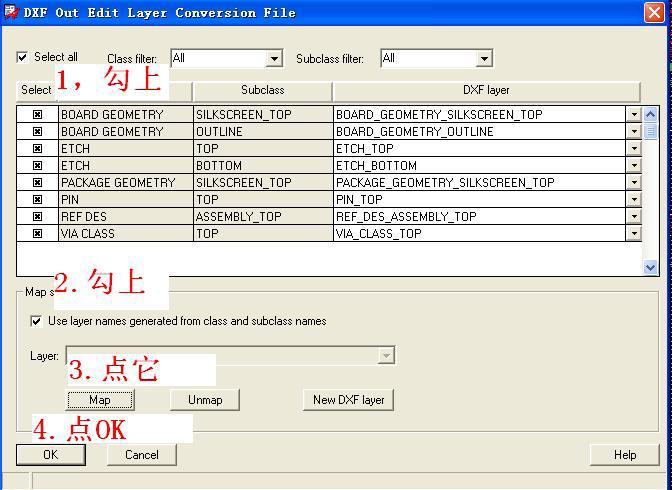Open the Subclass filter dropdown
The width and height of the screenshot is (672, 490).
tap(483, 59)
